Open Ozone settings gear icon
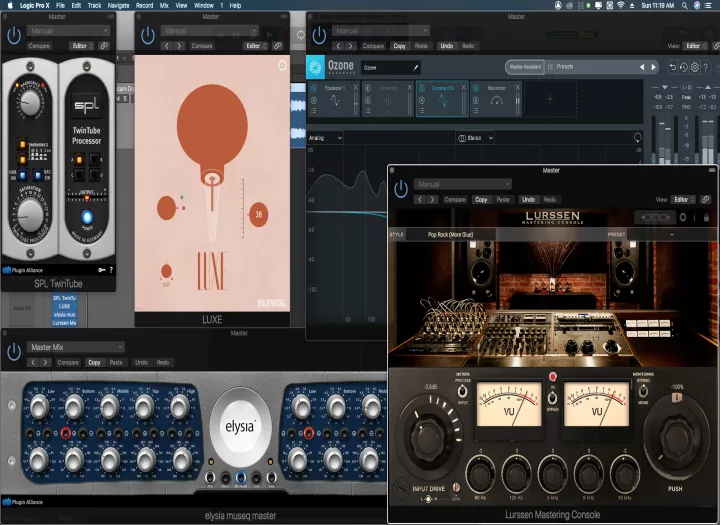Image resolution: width=720 pixels, height=525 pixels. pos(695,68)
